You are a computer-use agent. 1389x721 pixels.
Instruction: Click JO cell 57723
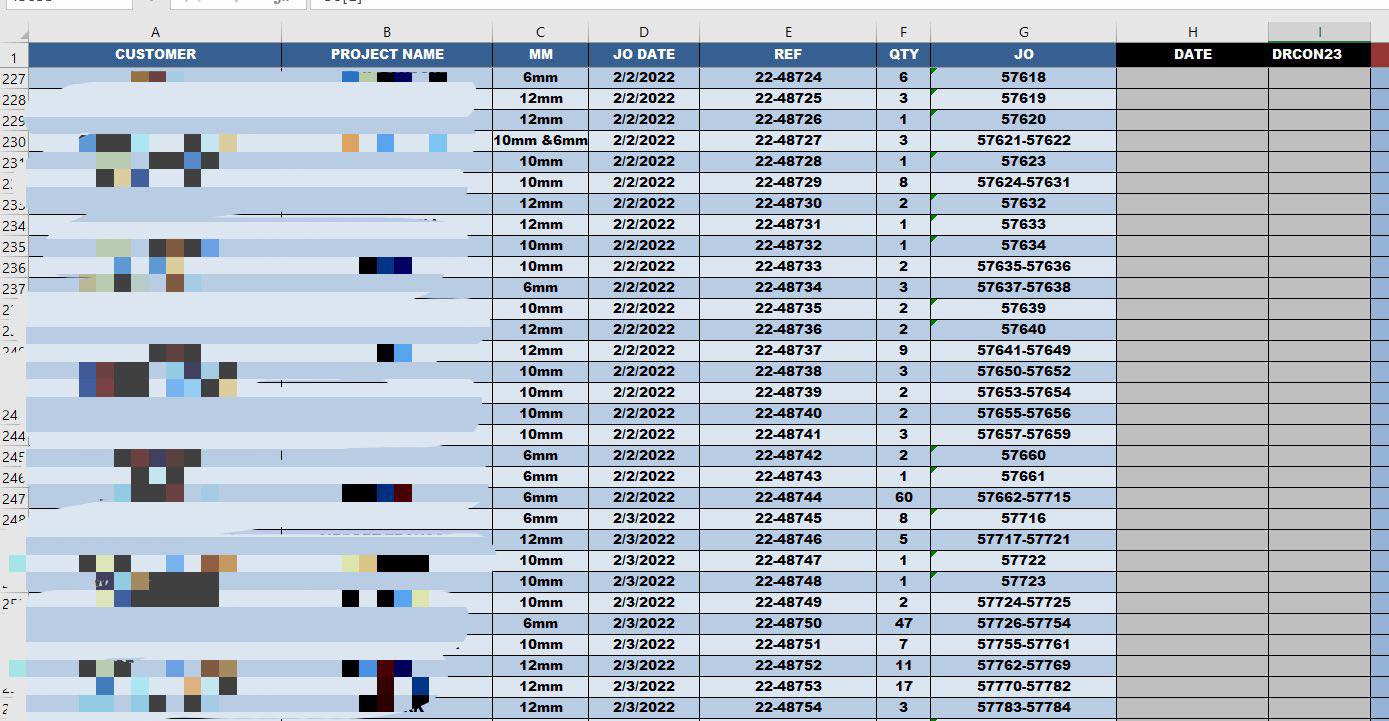1023,581
